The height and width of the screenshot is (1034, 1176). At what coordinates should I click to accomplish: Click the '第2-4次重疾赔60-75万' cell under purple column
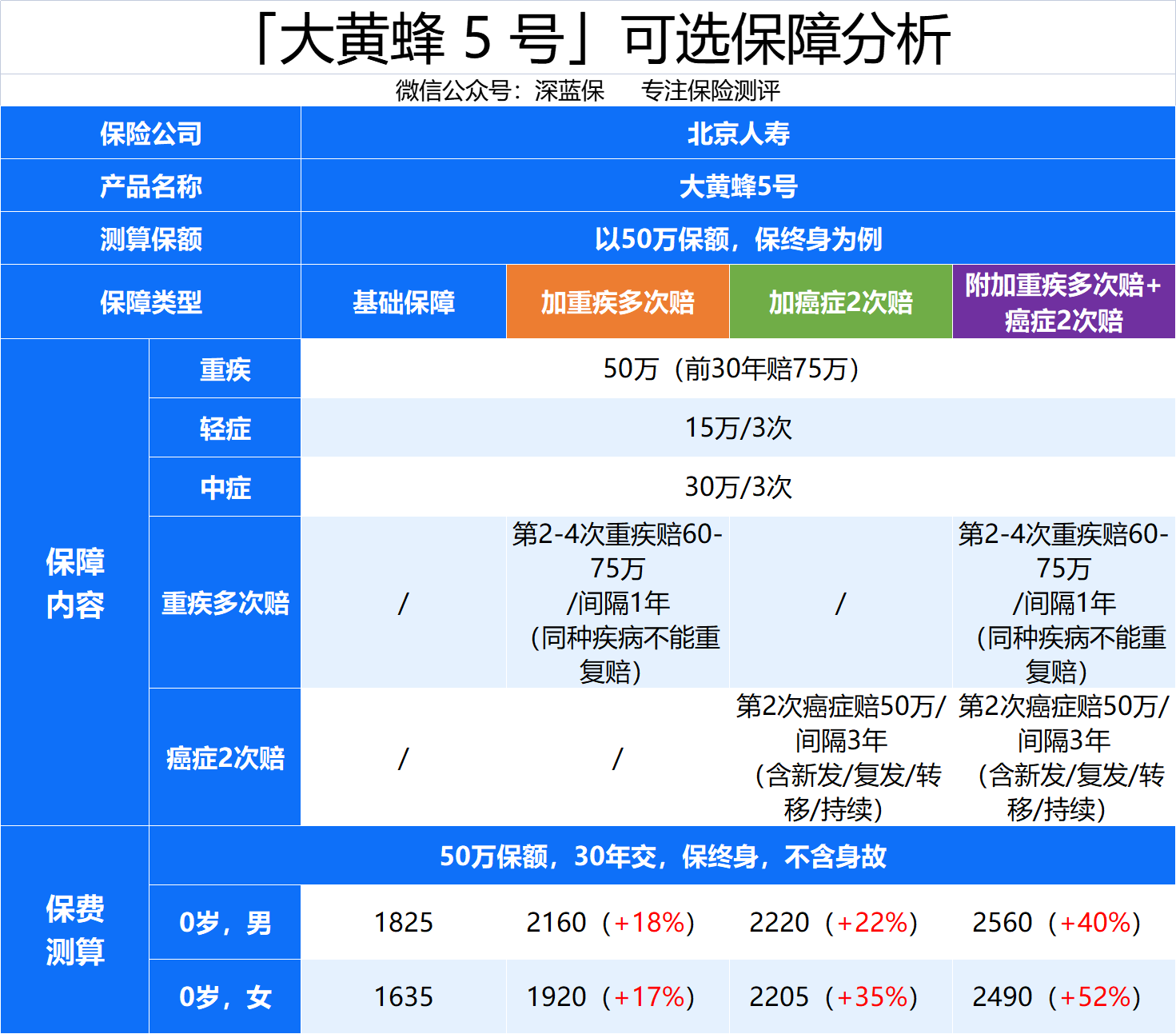1064,602
